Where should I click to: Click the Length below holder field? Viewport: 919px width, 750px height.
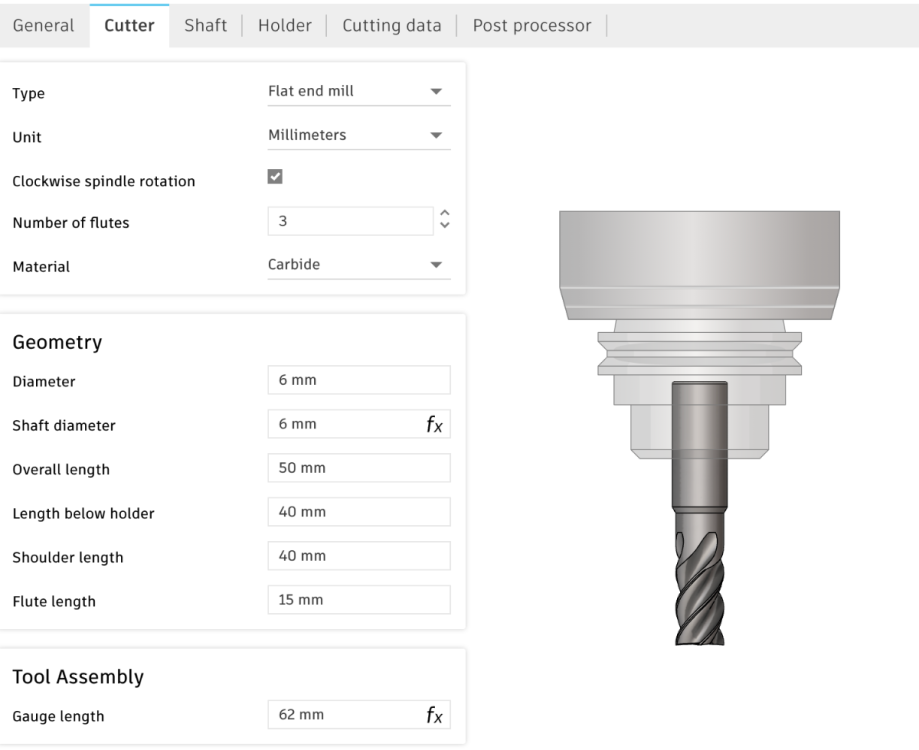(359, 512)
